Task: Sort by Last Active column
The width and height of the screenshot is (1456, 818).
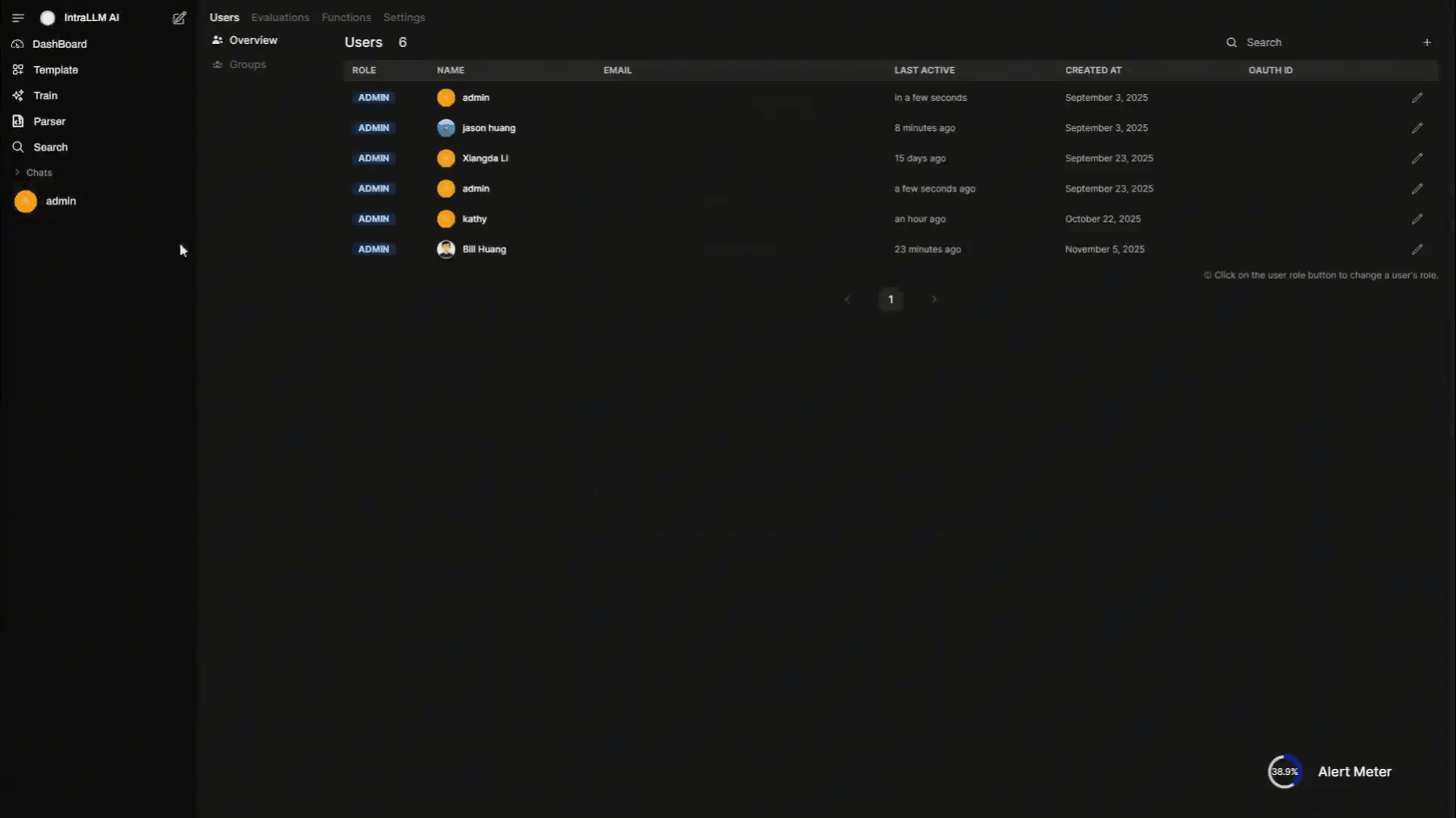Action: pos(924,70)
